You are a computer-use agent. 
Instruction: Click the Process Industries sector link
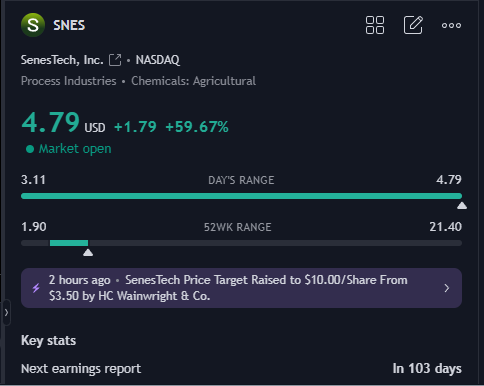click(x=69, y=81)
